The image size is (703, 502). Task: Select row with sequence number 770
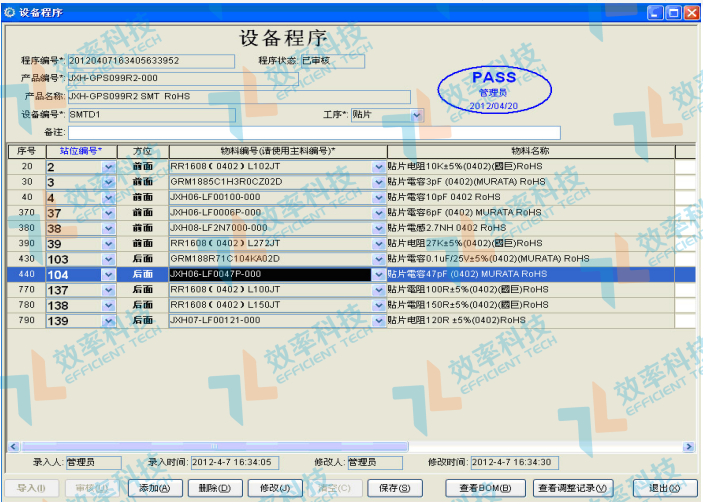point(26,289)
